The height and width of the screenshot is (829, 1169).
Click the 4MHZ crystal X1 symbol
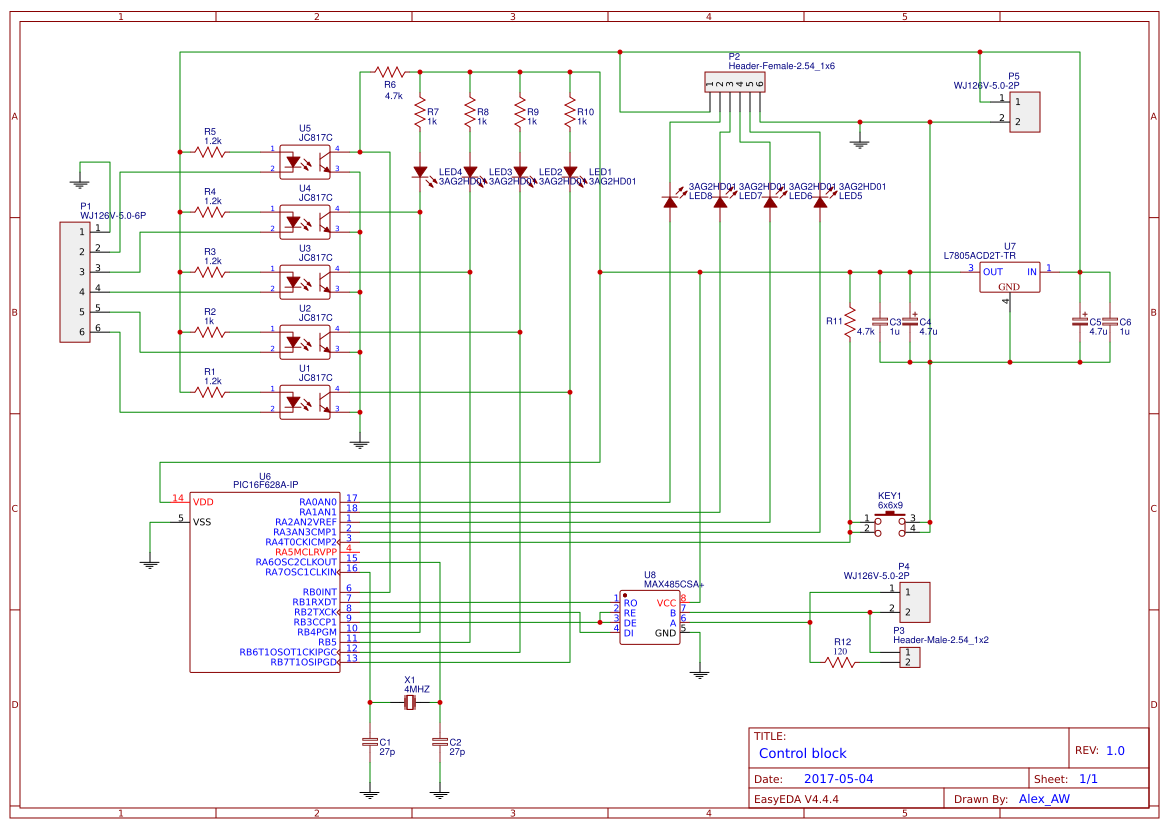point(410,704)
